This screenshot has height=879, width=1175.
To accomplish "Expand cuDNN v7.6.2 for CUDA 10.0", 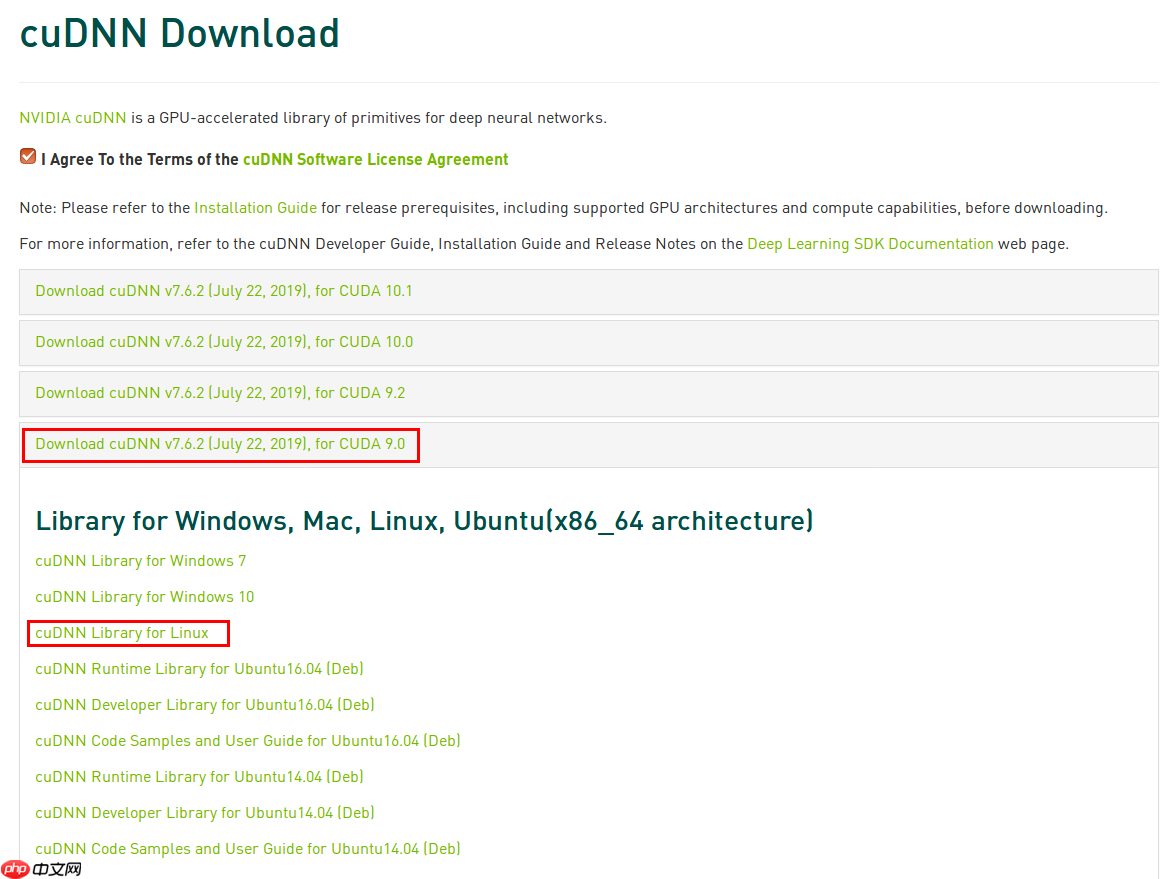I will [224, 342].
